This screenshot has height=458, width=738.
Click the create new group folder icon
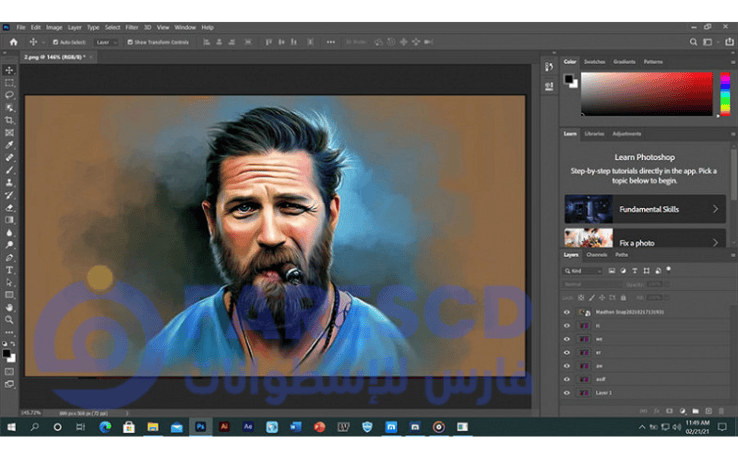coord(695,411)
